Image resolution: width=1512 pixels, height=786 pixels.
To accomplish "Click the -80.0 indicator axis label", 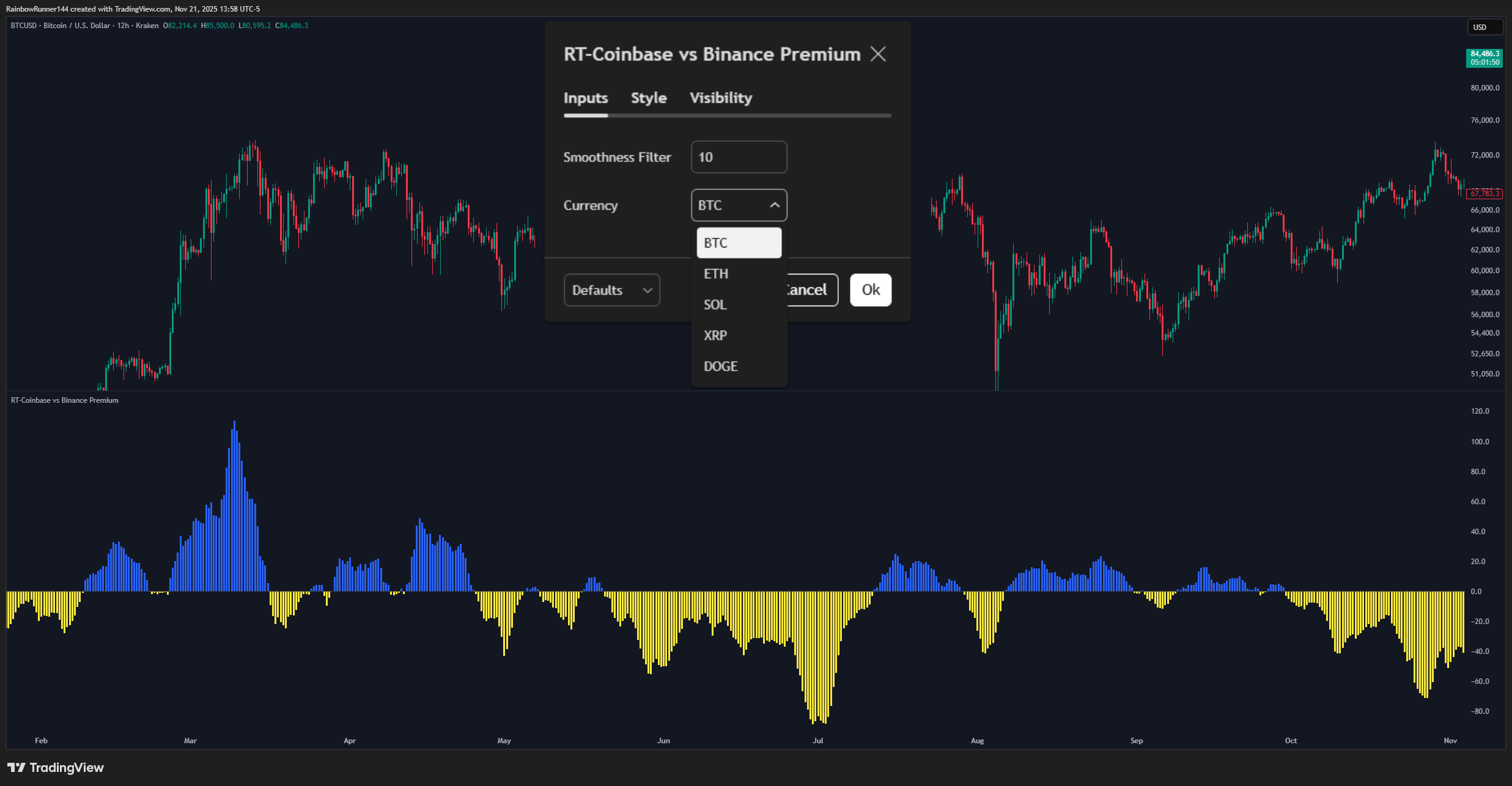I will coord(1480,711).
